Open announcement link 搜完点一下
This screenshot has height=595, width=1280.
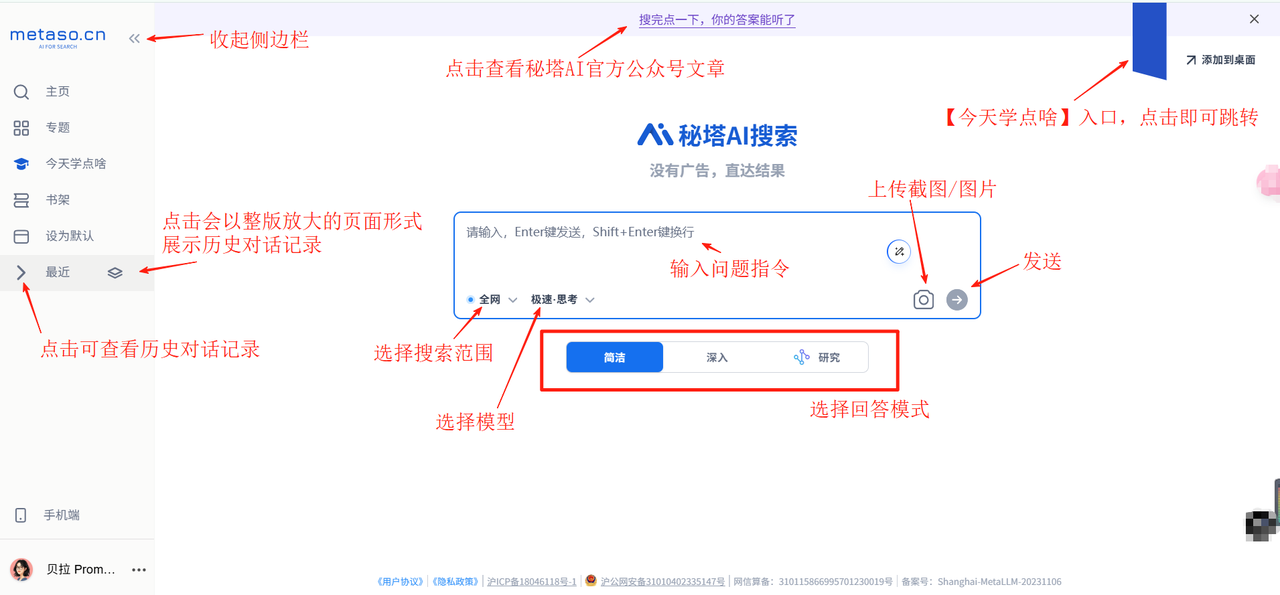[717, 19]
